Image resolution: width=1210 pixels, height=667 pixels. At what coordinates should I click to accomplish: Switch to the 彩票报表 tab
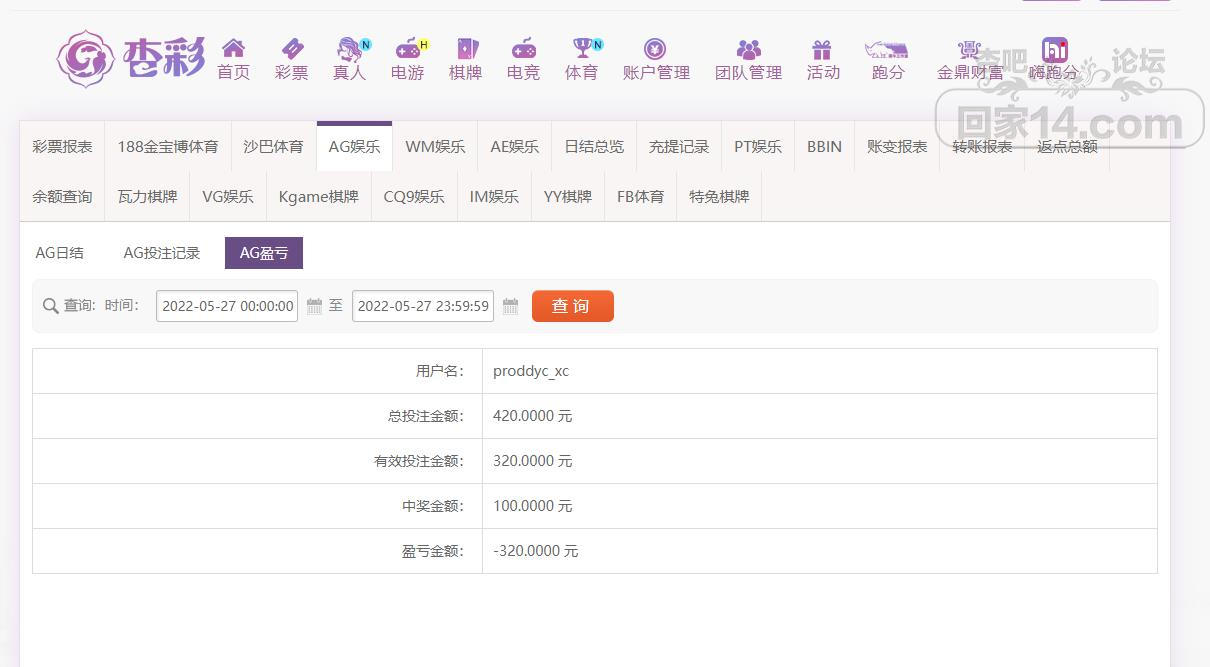coord(62,147)
